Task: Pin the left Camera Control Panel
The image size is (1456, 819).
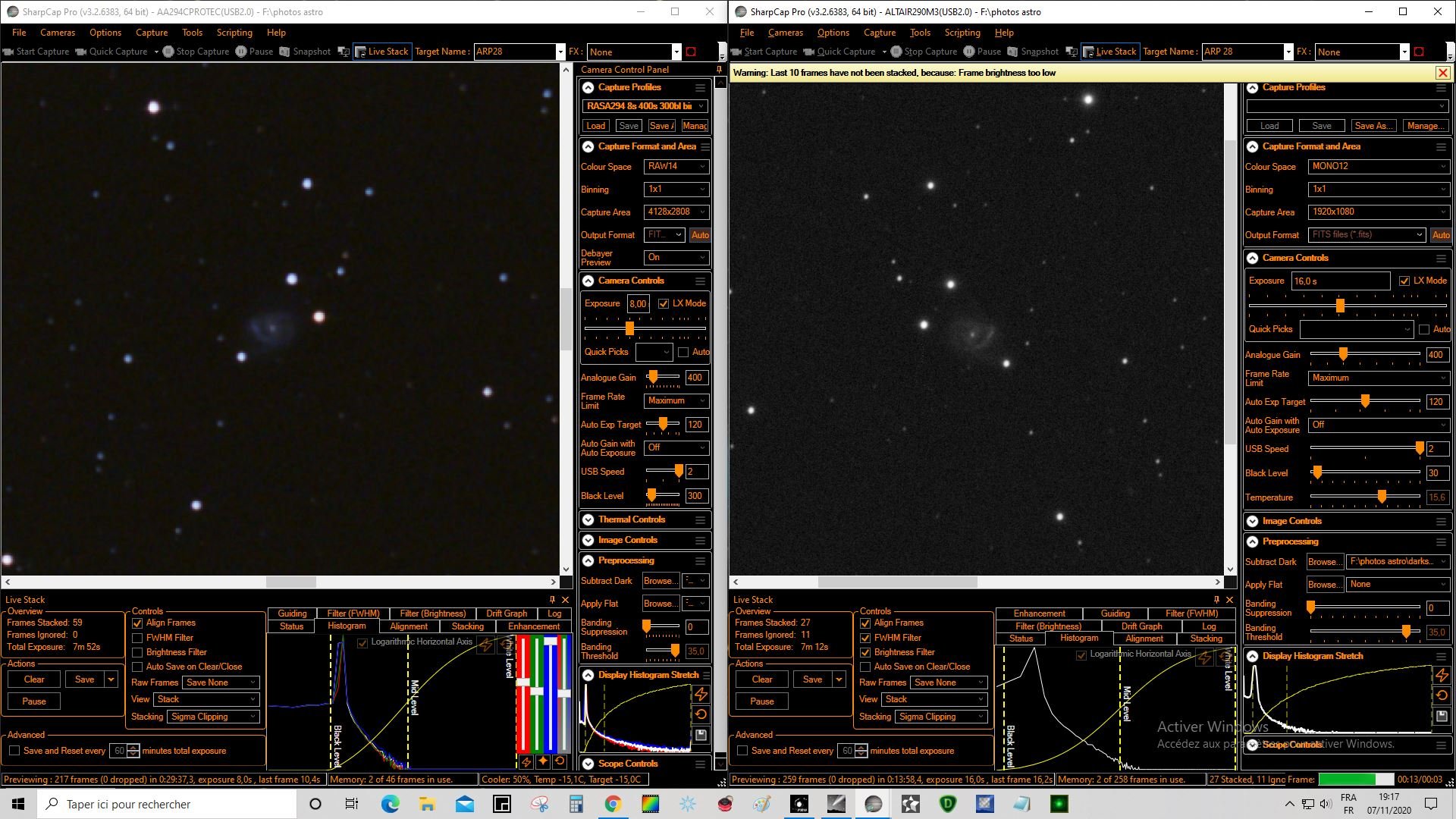Action: pos(719,70)
